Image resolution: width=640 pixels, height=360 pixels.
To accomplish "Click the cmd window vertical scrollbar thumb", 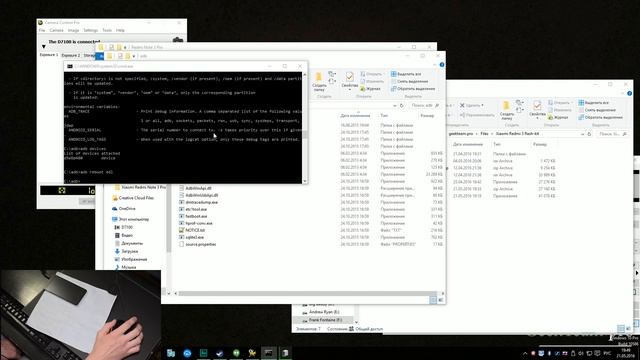I will 304,134.
